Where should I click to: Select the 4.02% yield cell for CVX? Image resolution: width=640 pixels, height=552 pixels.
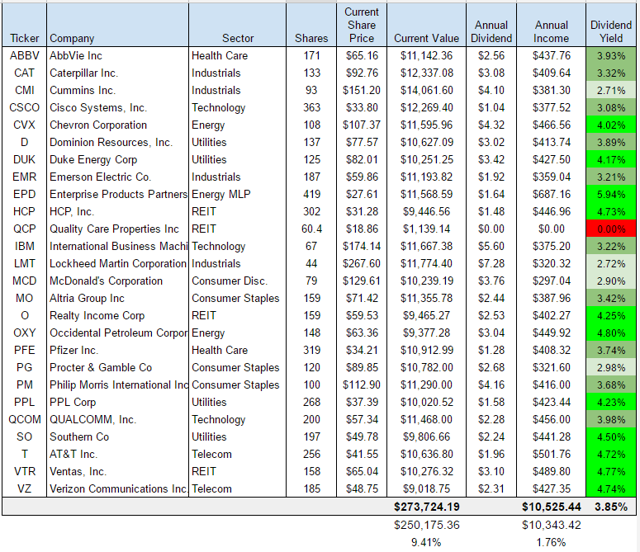611,125
